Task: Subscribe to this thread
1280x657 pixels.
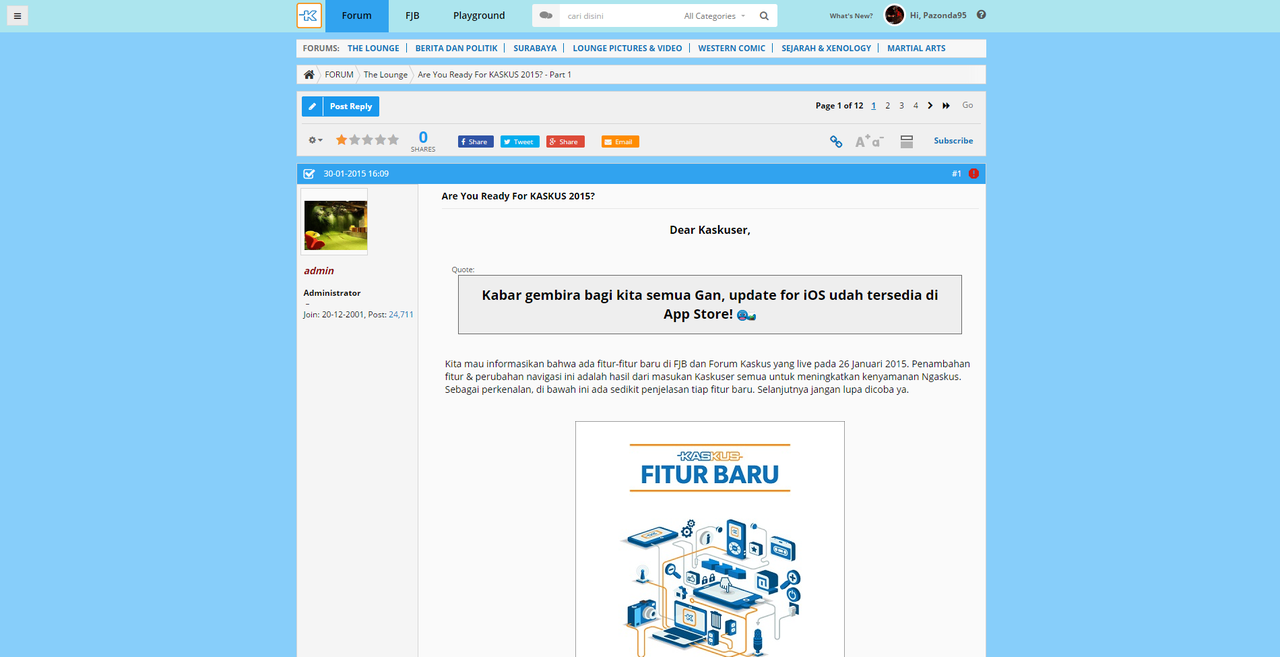Action: [953, 141]
